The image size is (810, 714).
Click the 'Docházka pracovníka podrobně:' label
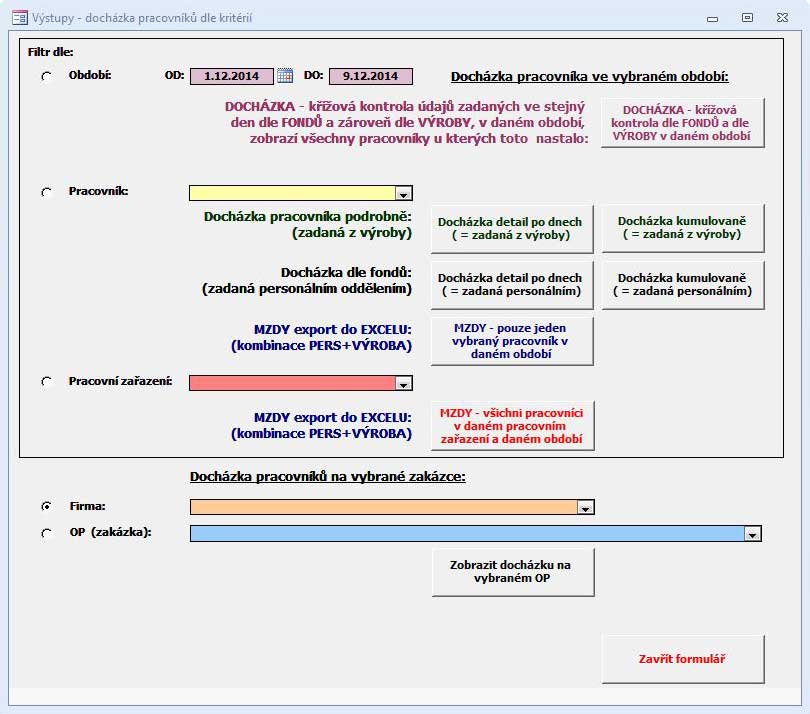point(308,216)
